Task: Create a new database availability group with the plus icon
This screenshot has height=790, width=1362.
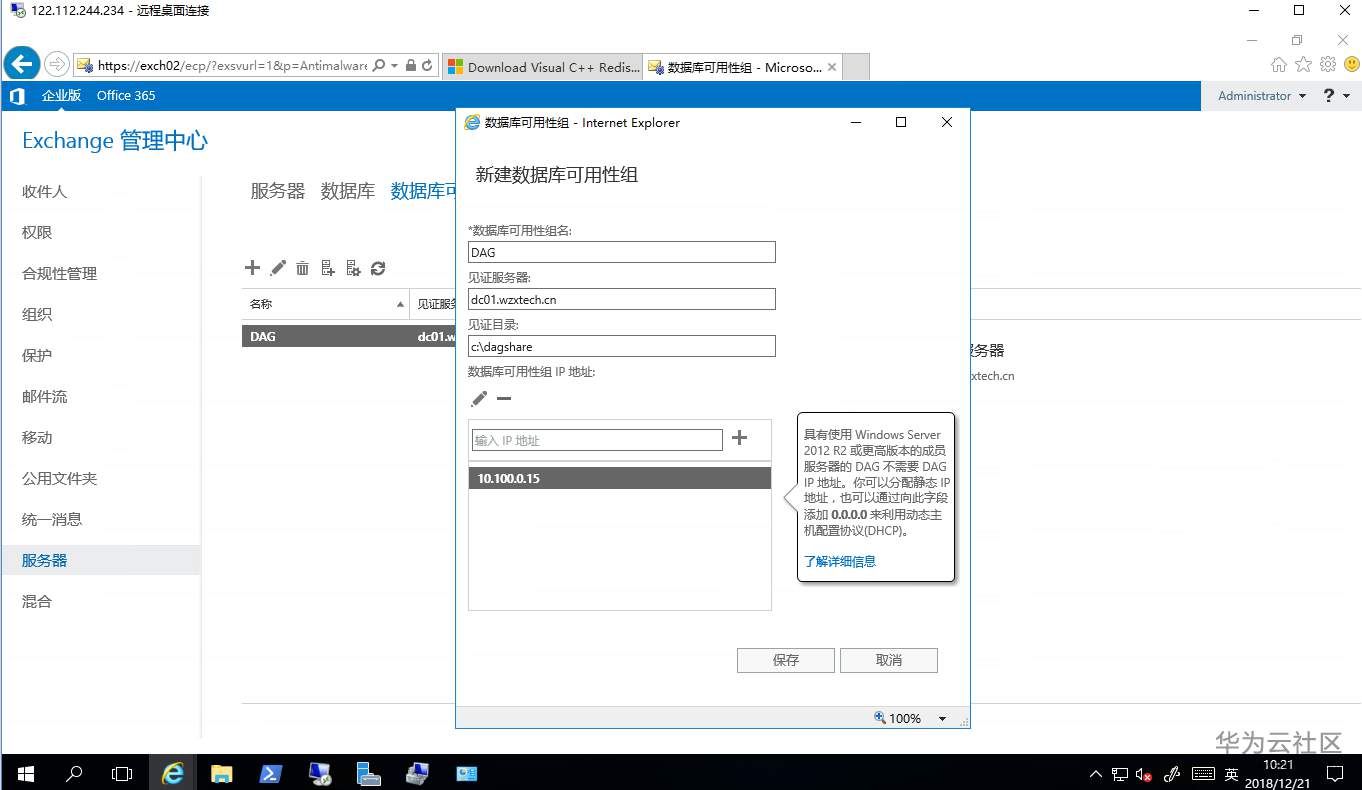Action: click(x=252, y=267)
